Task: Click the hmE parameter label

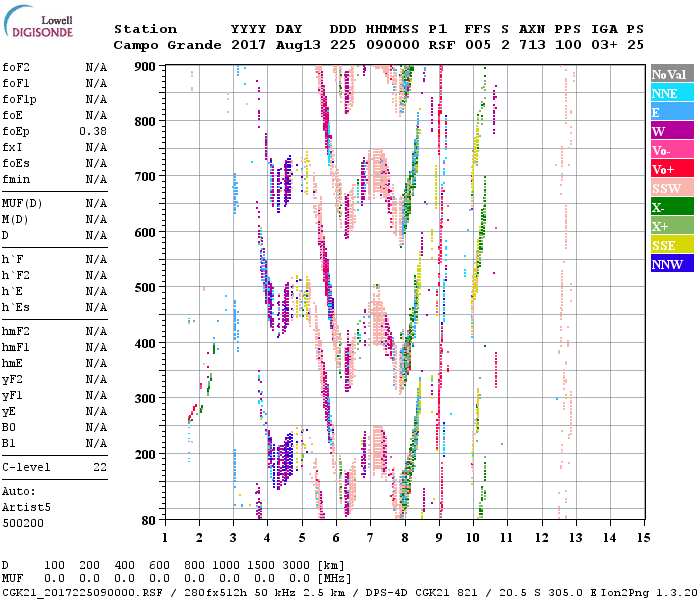Action: pos(12,363)
